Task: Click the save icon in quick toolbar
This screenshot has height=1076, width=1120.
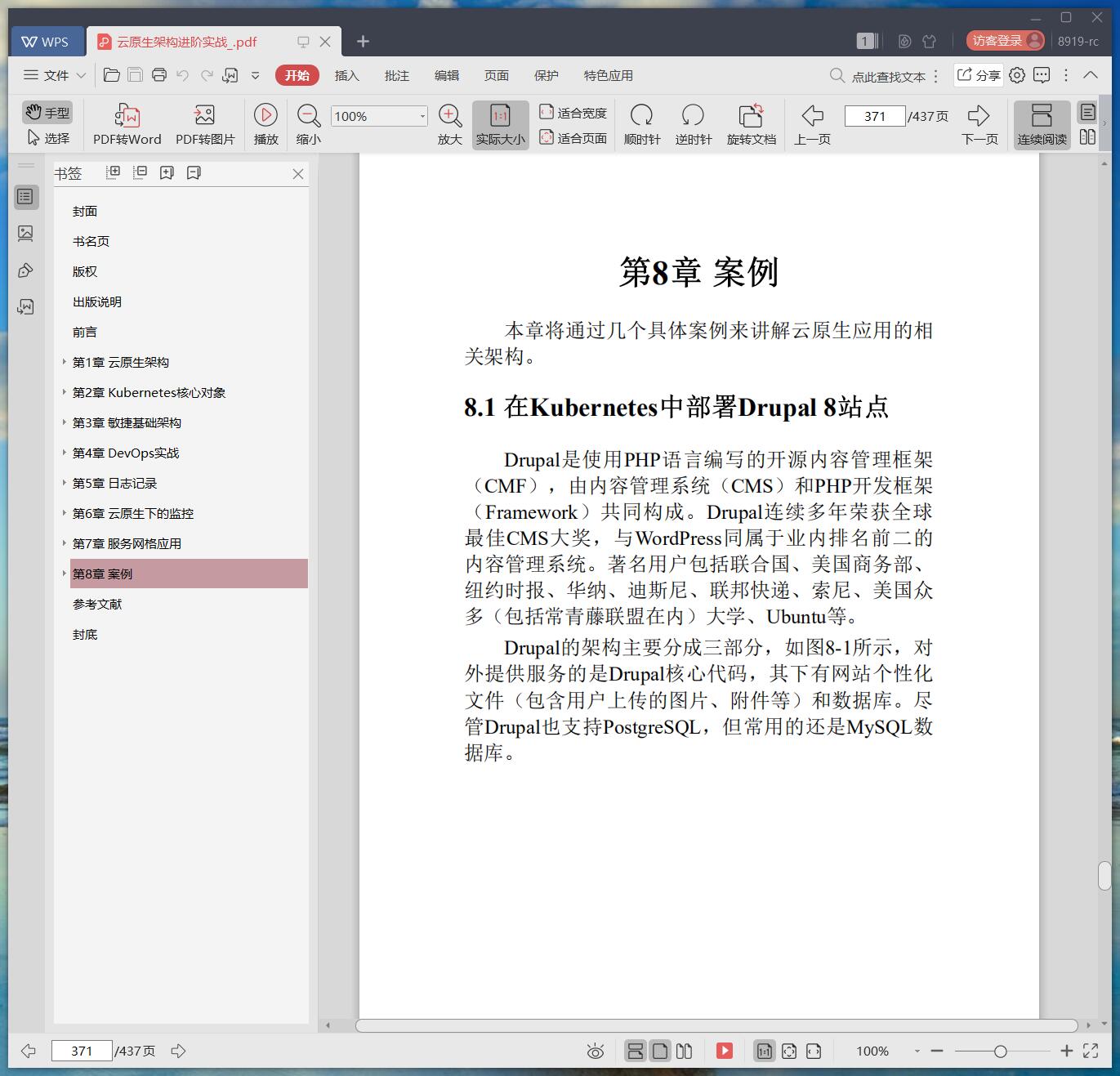Action: 136,75
